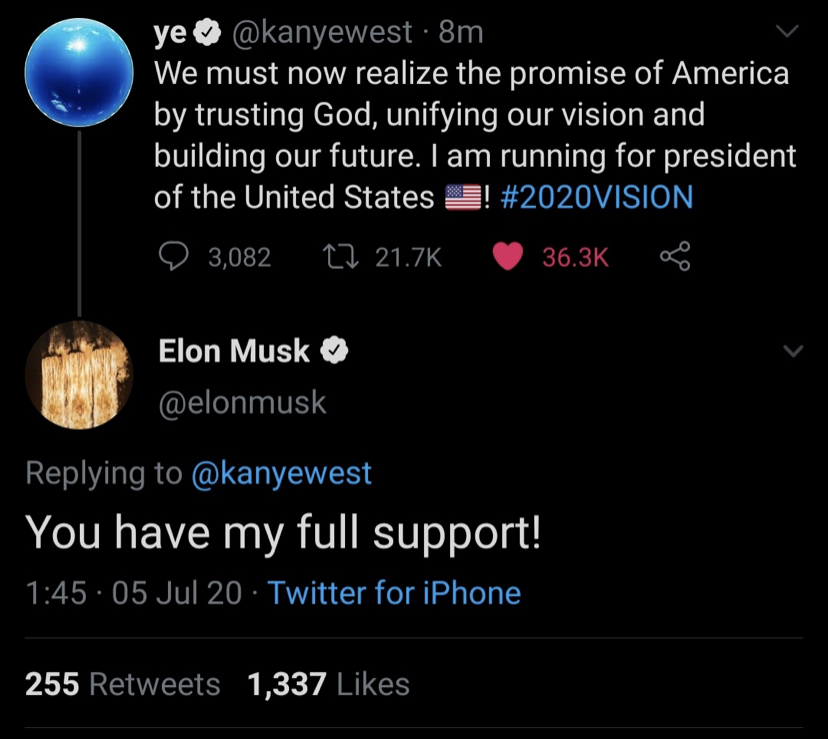Click the 1:45 · 05 Jul 20 timestamp
Screen dimensions: 828x739
click(x=133, y=593)
